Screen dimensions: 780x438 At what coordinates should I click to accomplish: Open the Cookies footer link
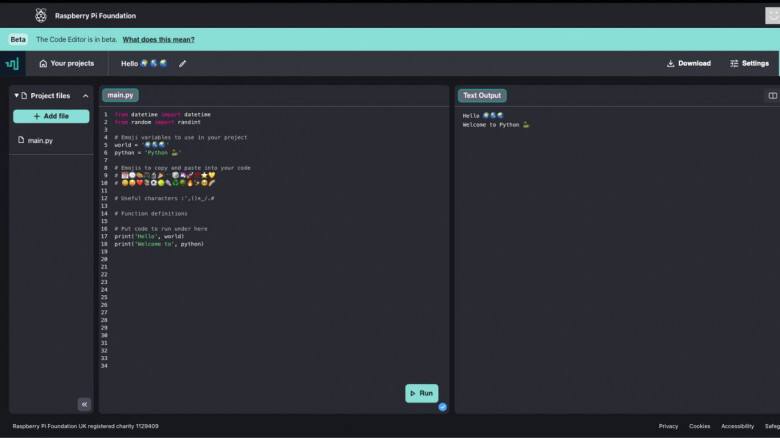click(699, 426)
